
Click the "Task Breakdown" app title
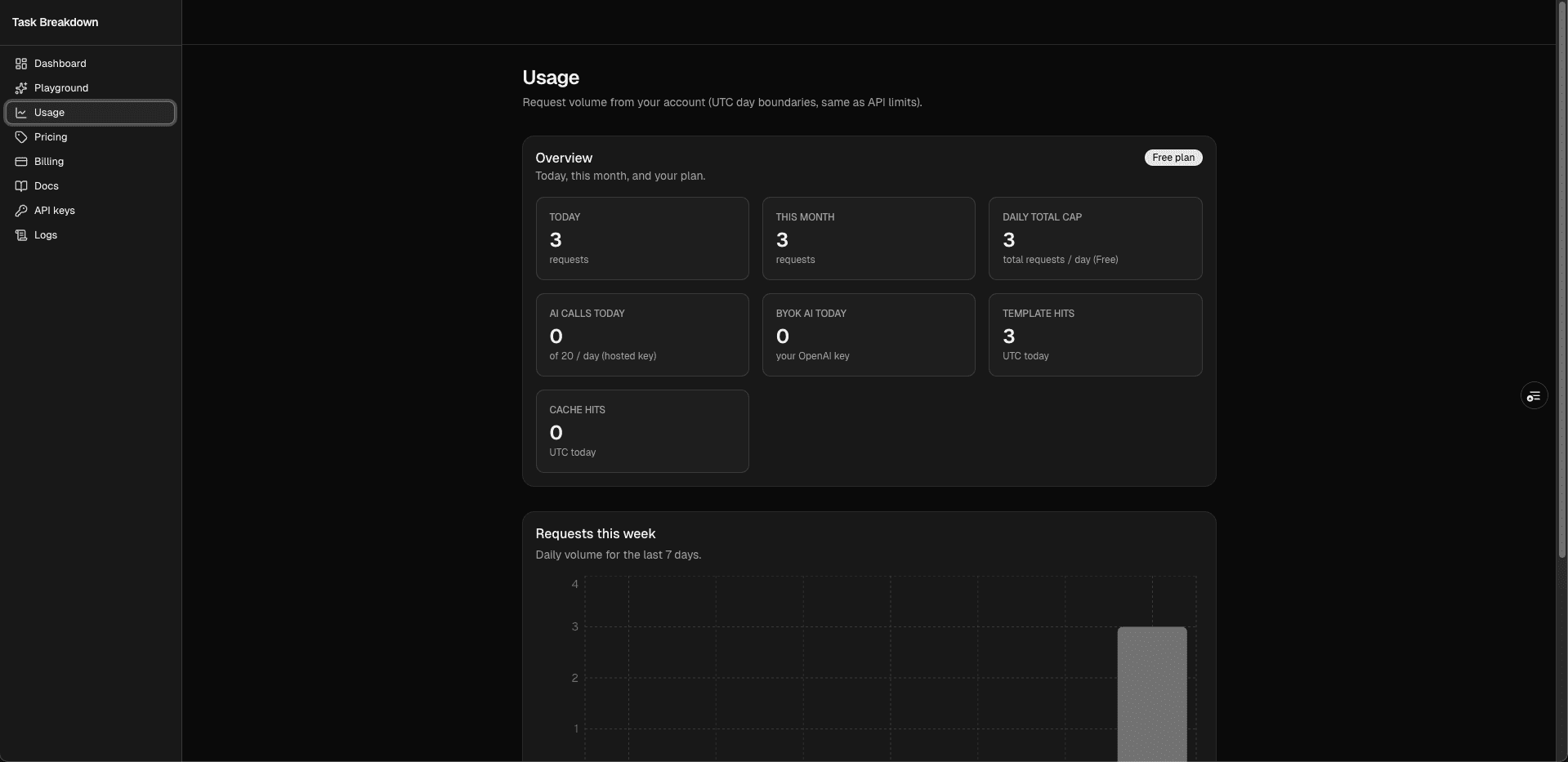click(54, 22)
